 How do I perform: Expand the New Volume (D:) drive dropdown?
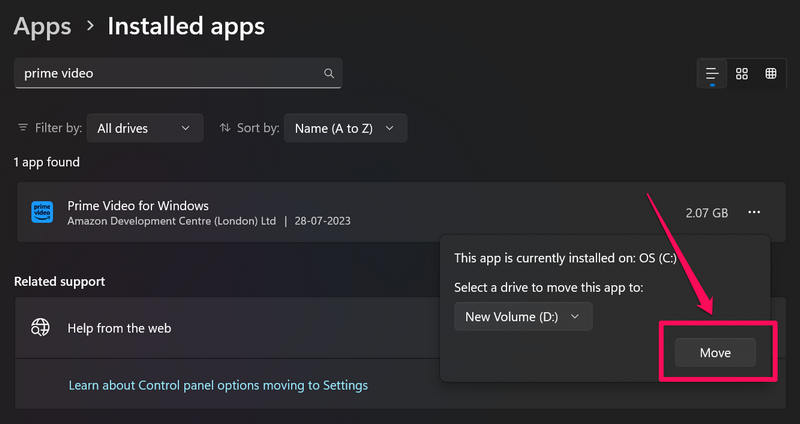click(x=522, y=317)
